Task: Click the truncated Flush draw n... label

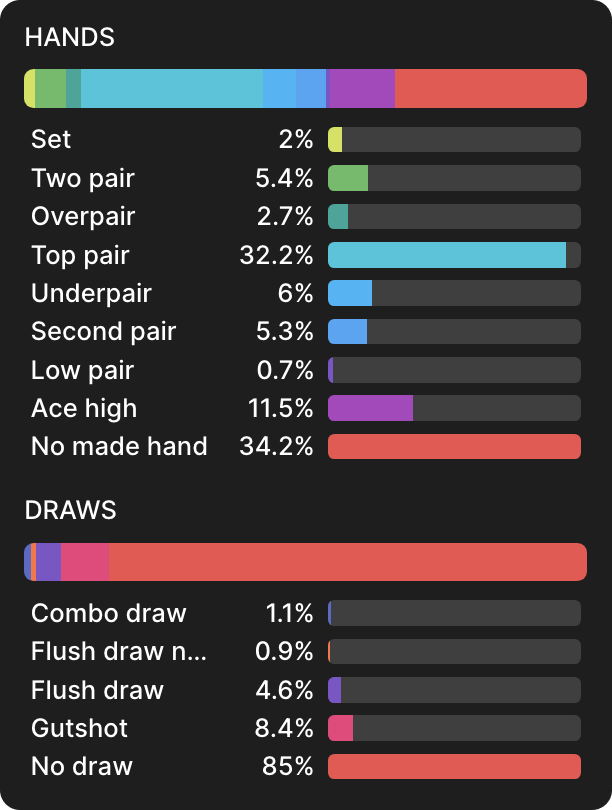Action: click(118, 651)
